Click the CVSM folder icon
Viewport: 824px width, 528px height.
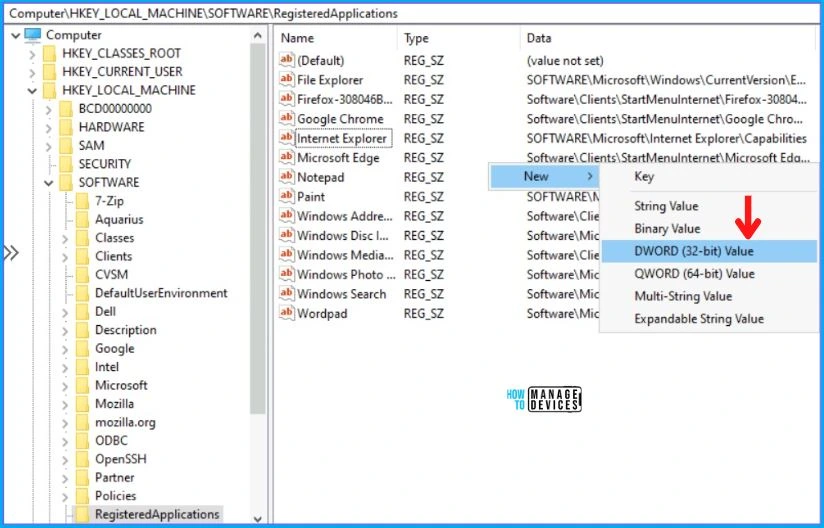click(x=83, y=275)
